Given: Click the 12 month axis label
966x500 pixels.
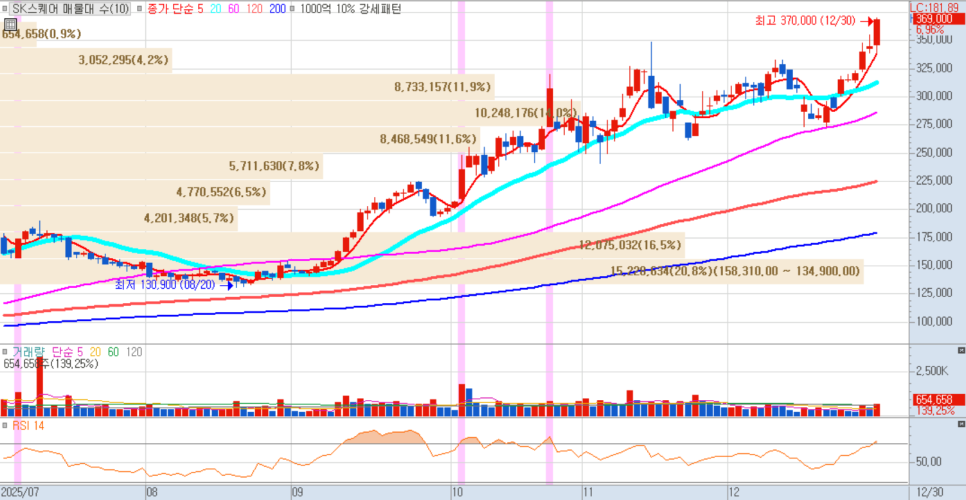Looking at the screenshot, I should [x=734, y=493].
